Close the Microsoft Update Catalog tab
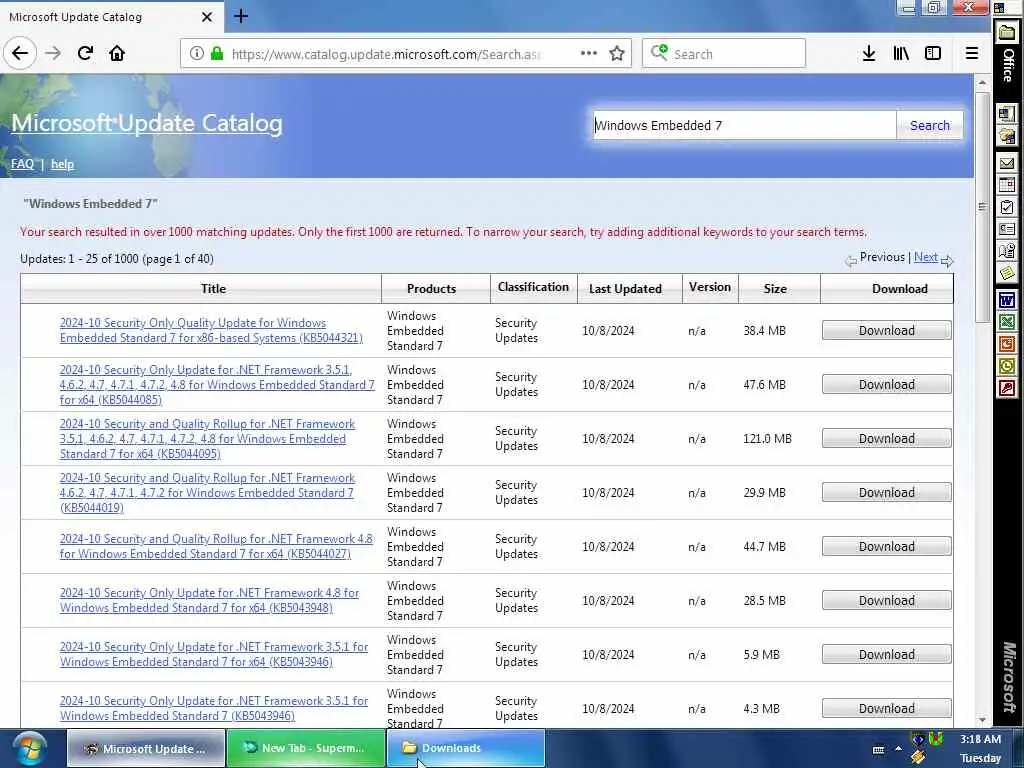Screen dimensions: 1024x768 [x=207, y=17]
